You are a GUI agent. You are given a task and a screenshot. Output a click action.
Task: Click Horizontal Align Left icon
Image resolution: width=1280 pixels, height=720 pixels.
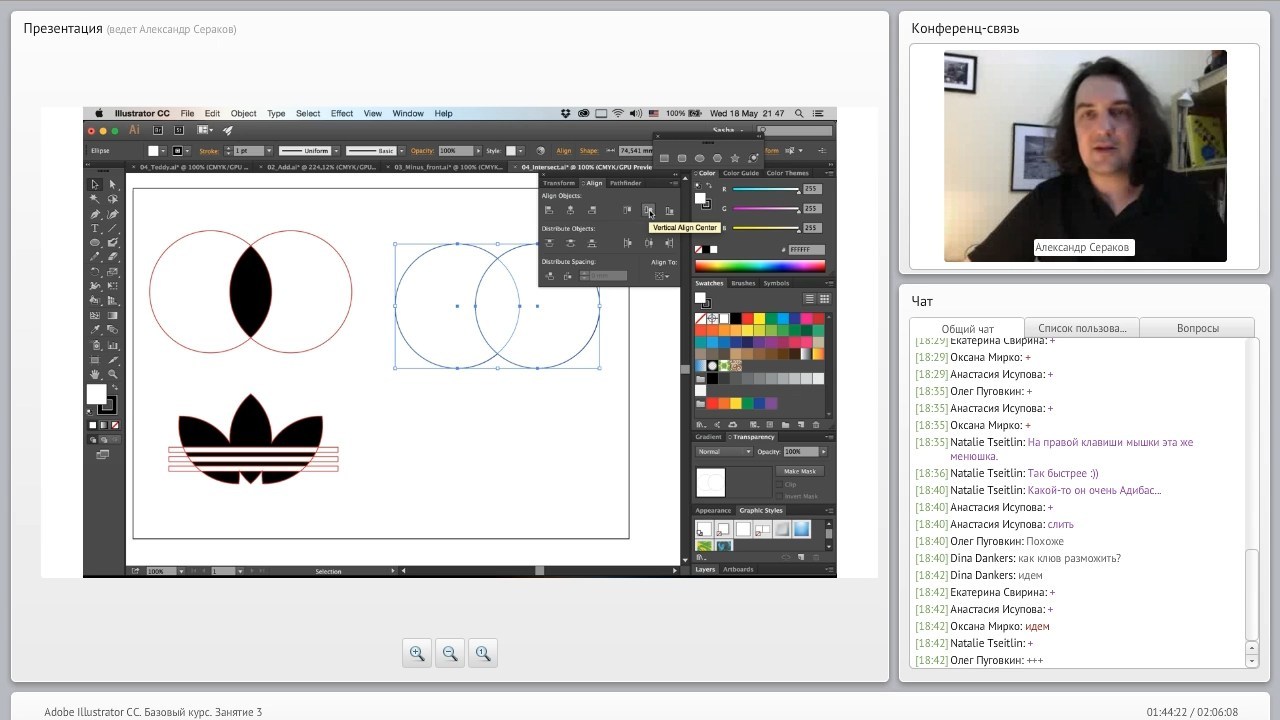pyautogui.click(x=549, y=210)
